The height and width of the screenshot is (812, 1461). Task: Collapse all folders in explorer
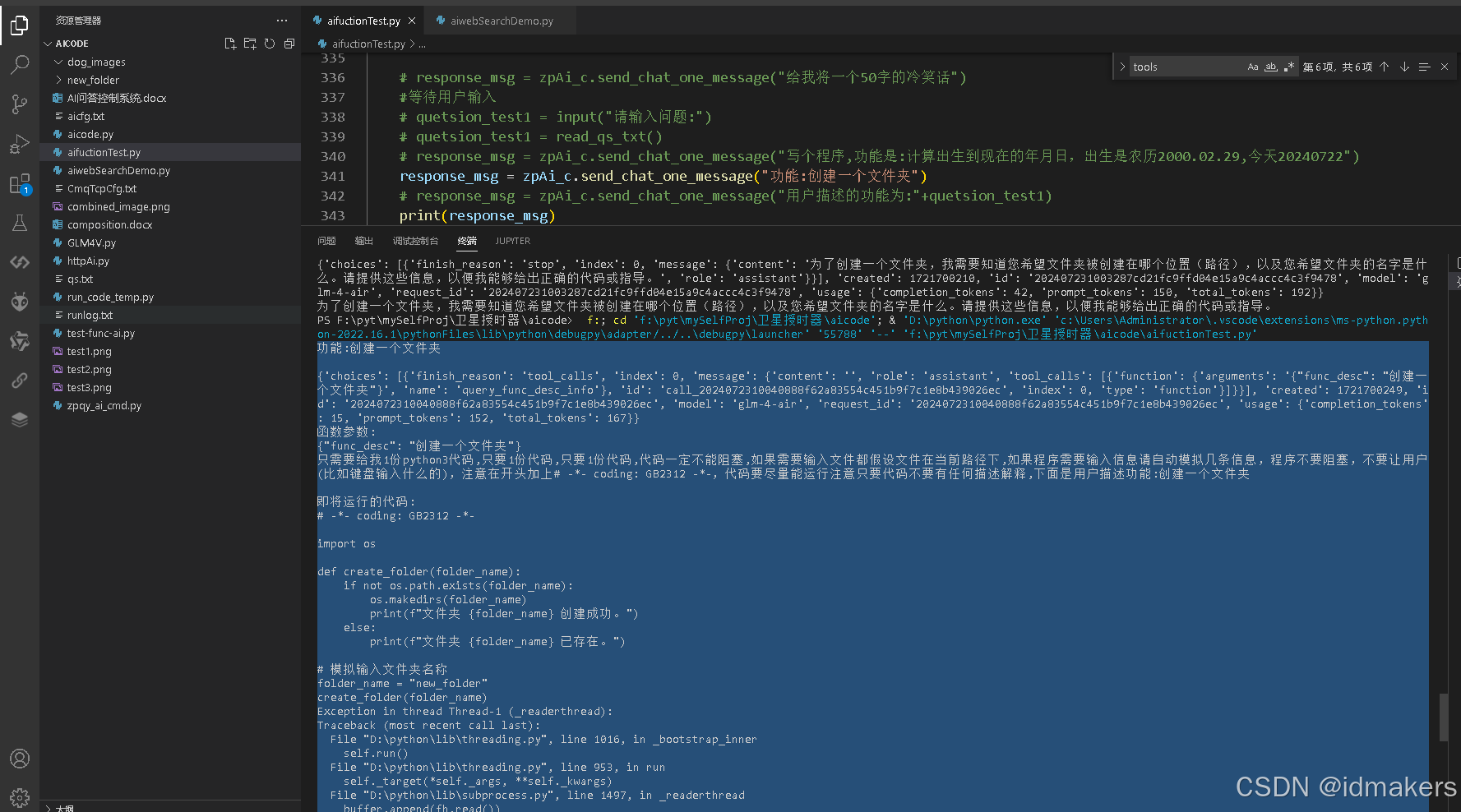[289, 44]
